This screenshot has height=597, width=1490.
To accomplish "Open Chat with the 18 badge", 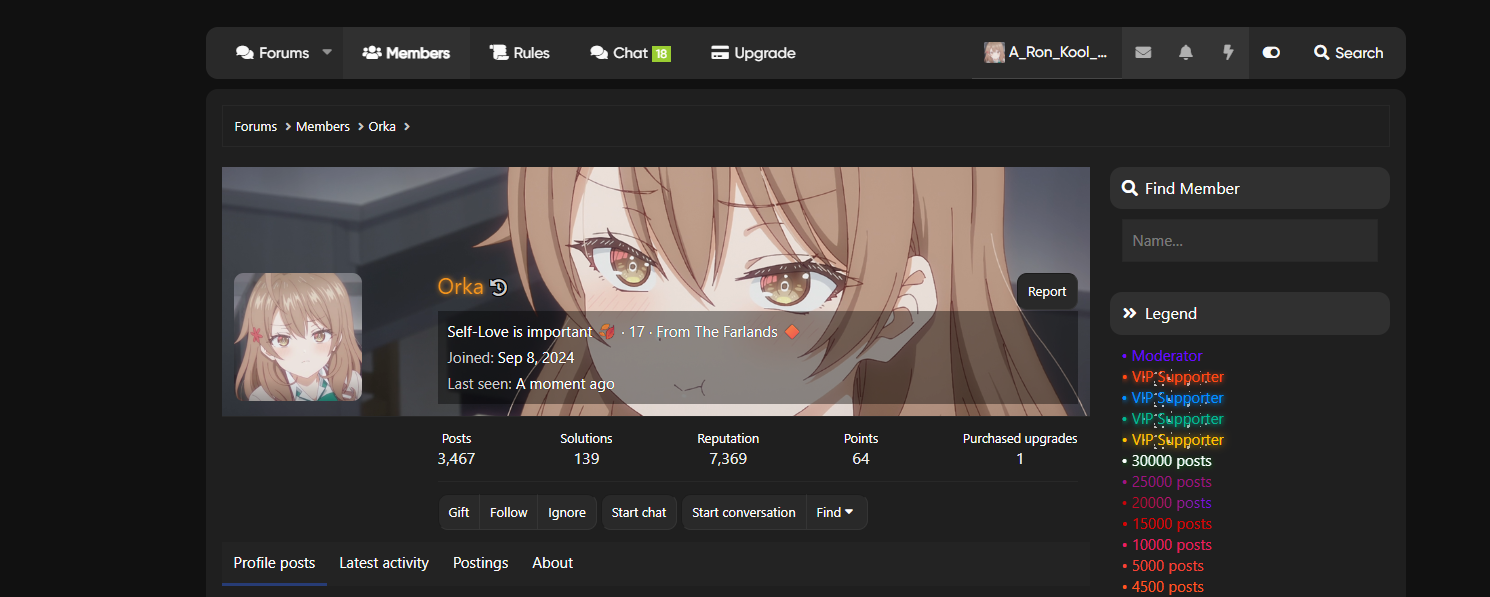I will click(630, 53).
